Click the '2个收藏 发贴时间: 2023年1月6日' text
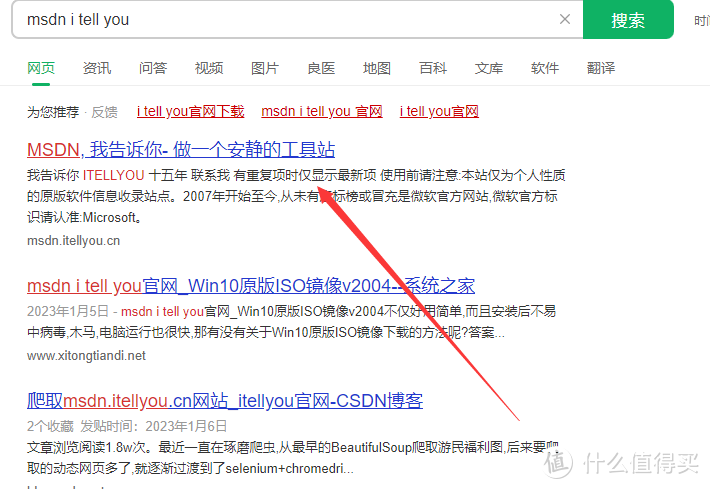Screen dimensions: 710x489 pyautogui.click(x=127, y=426)
